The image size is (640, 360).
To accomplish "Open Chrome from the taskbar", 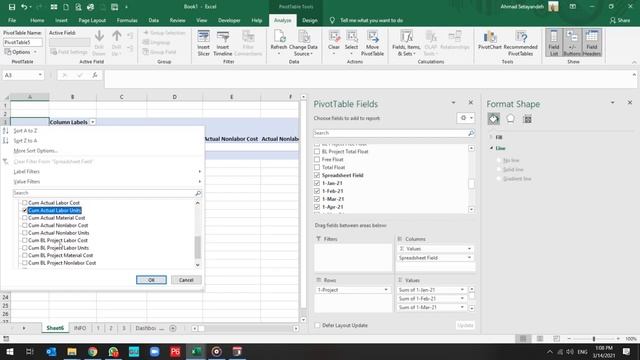I will (x=93, y=351).
